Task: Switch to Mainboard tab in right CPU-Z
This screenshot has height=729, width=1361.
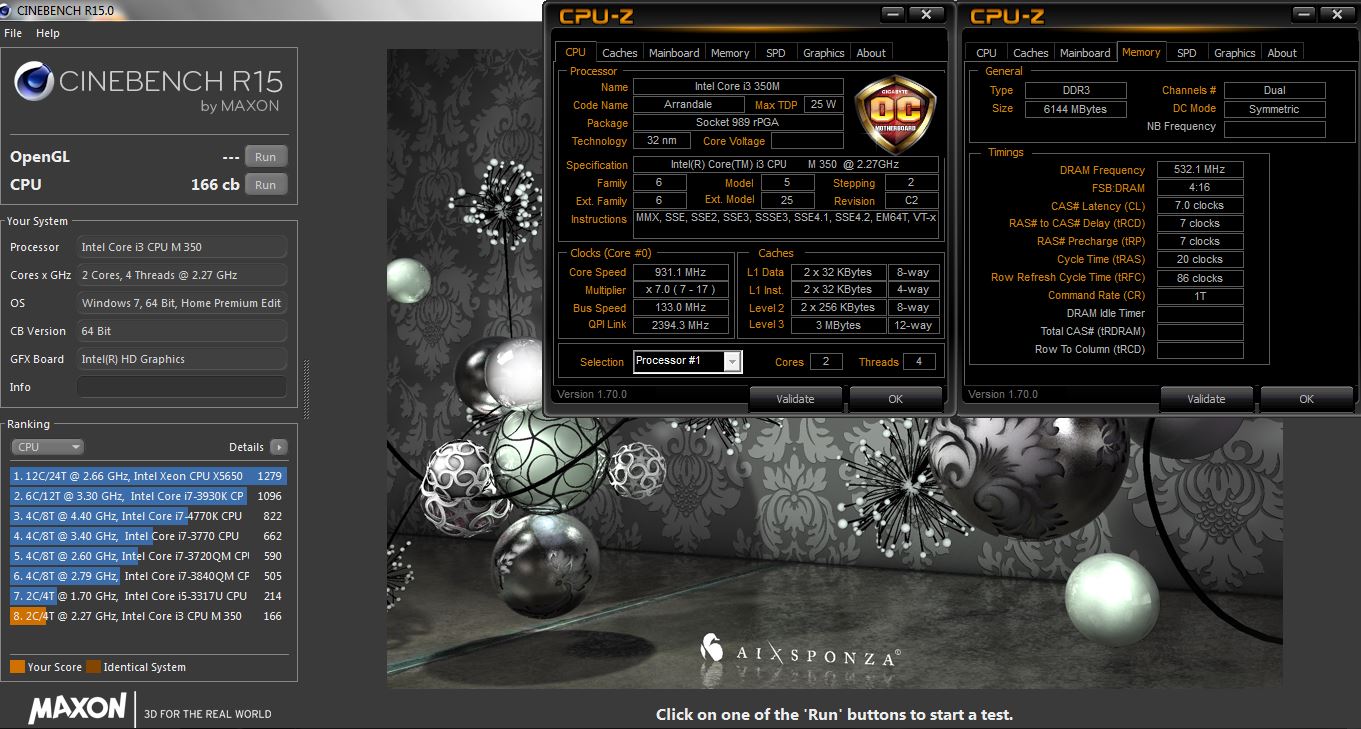Action: [x=1085, y=53]
